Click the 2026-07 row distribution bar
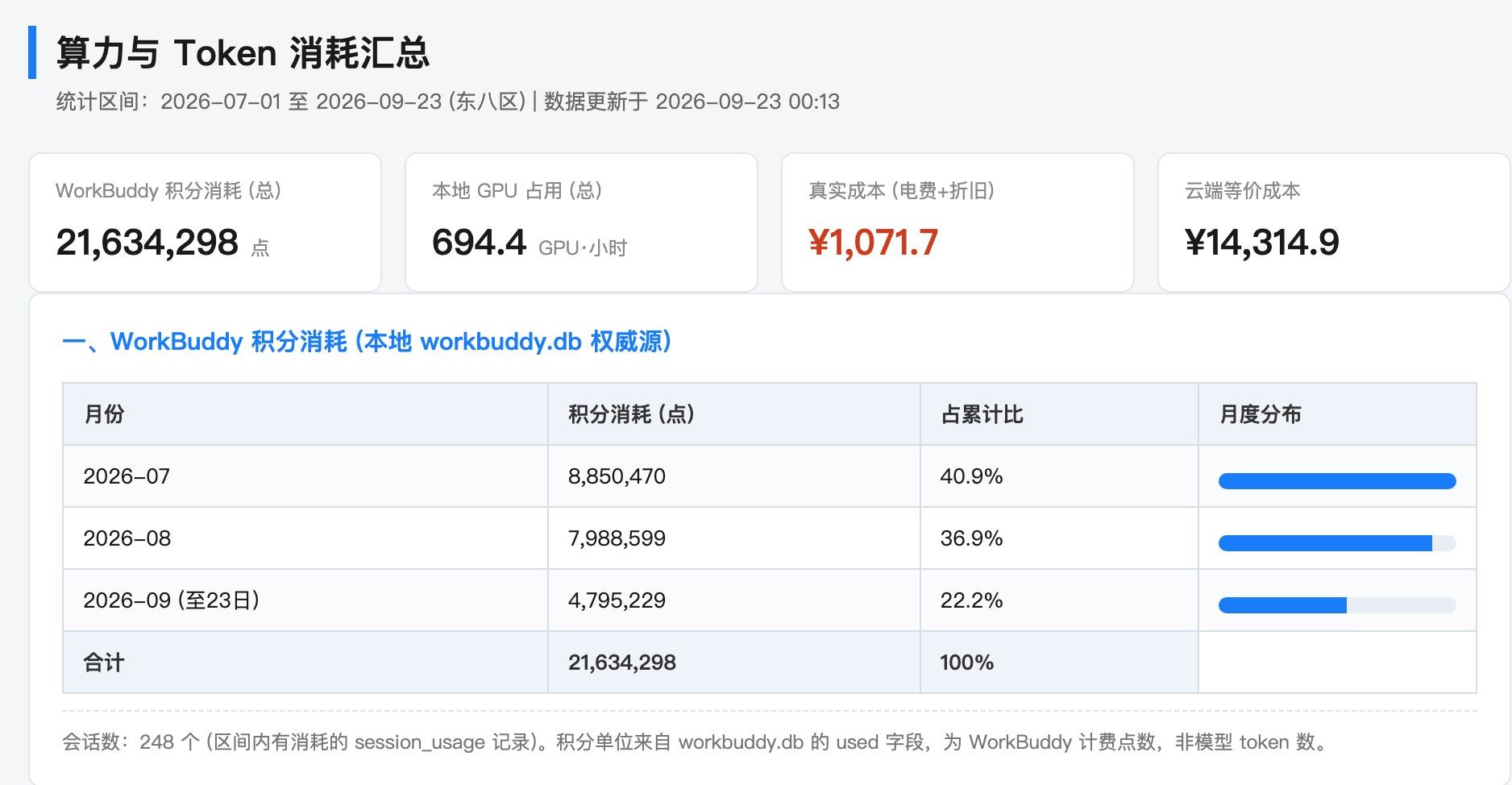The height and width of the screenshot is (785, 1512). [1337, 481]
